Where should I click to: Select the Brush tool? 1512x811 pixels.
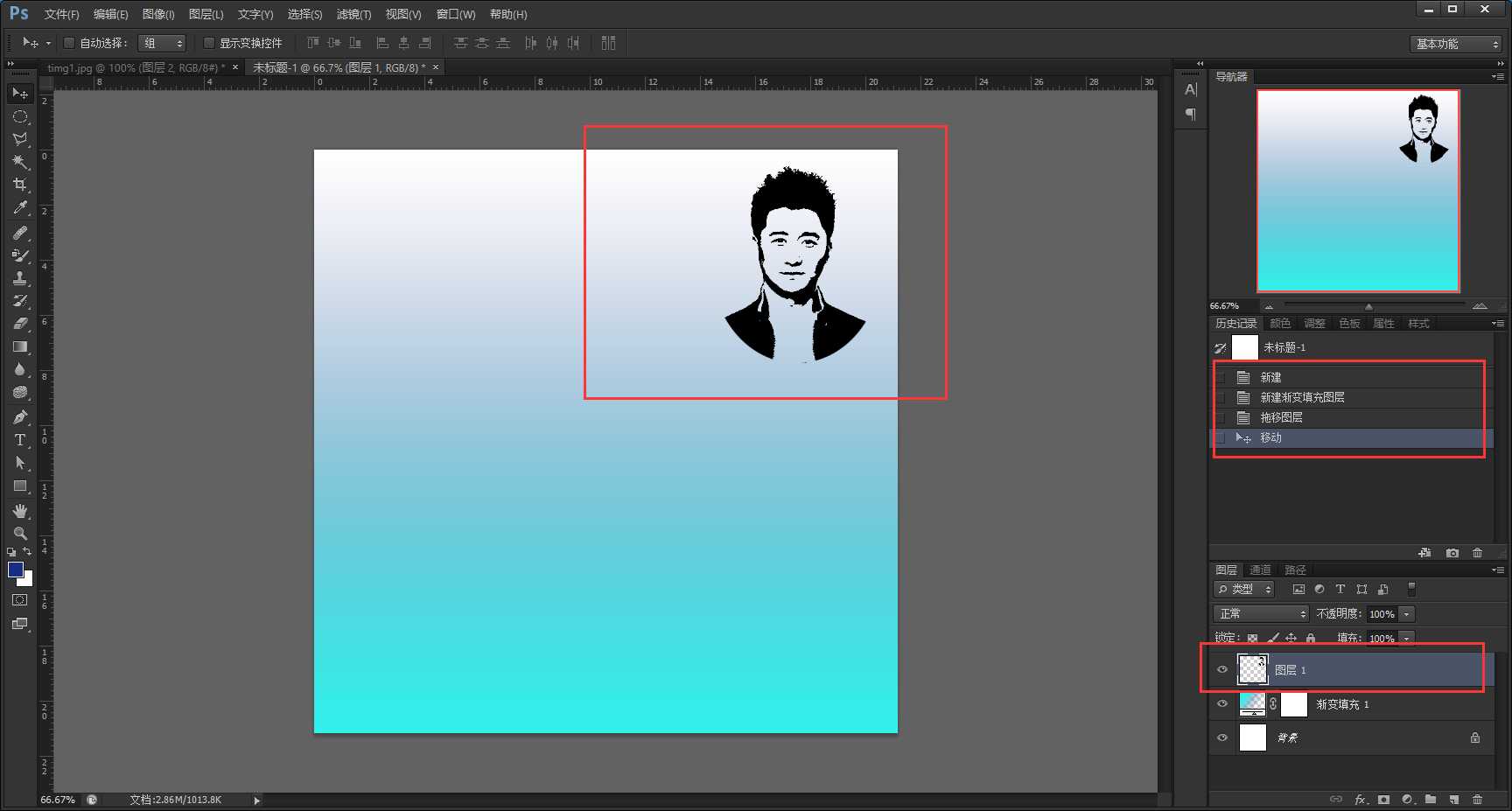[x=20, y=255]
